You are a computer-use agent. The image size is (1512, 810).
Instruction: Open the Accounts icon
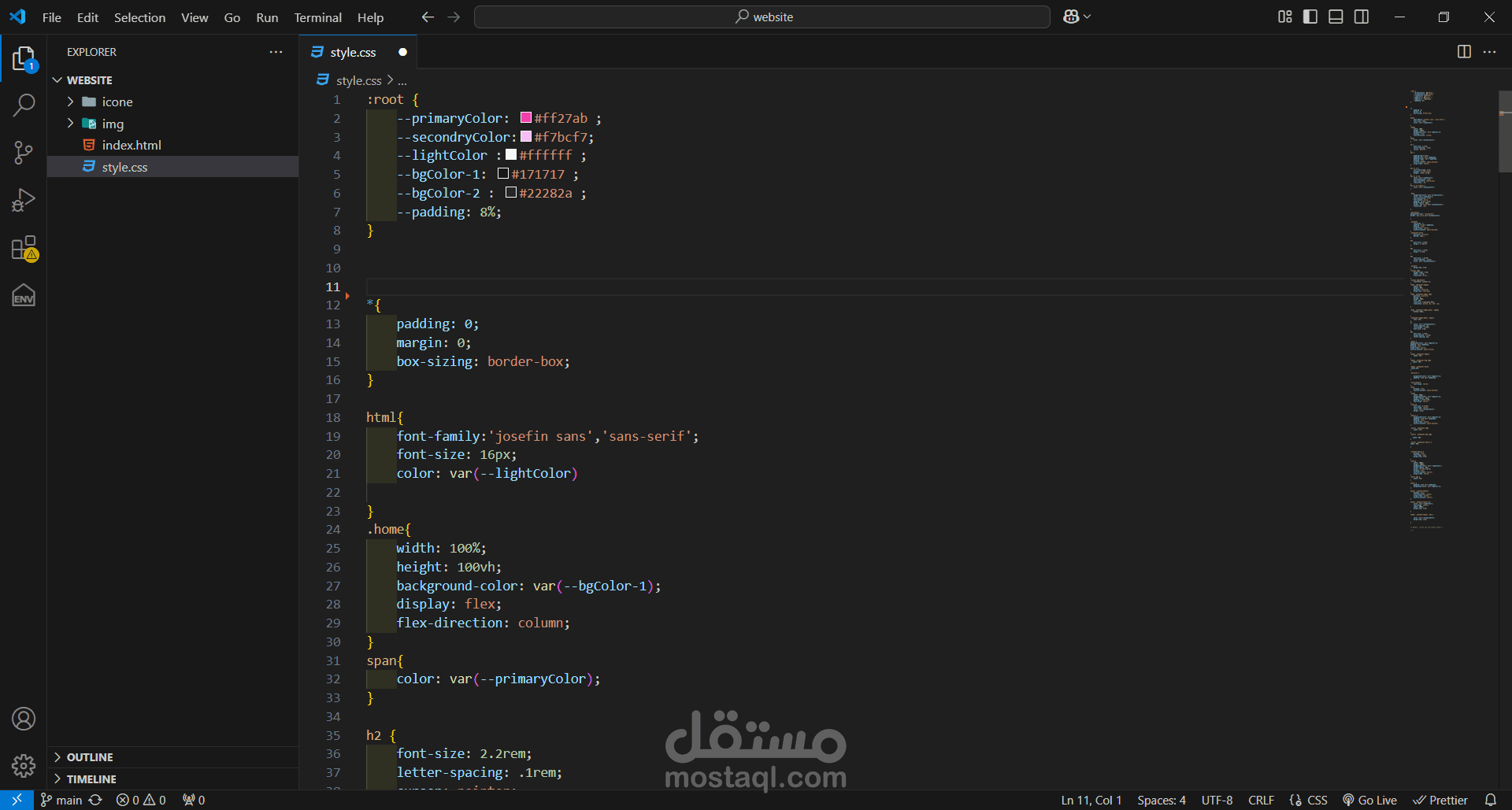click(24, 719)
